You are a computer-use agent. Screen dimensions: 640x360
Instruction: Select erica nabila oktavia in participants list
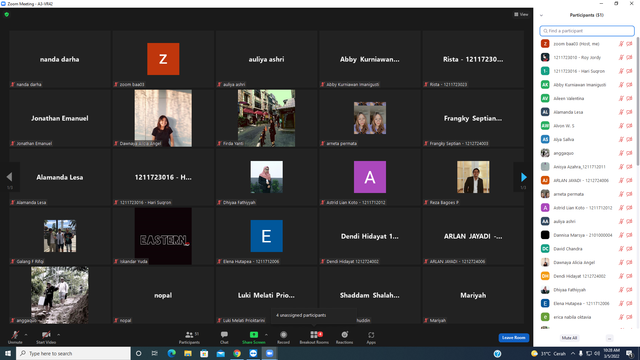pyautogui.click(x=587, y=317)
